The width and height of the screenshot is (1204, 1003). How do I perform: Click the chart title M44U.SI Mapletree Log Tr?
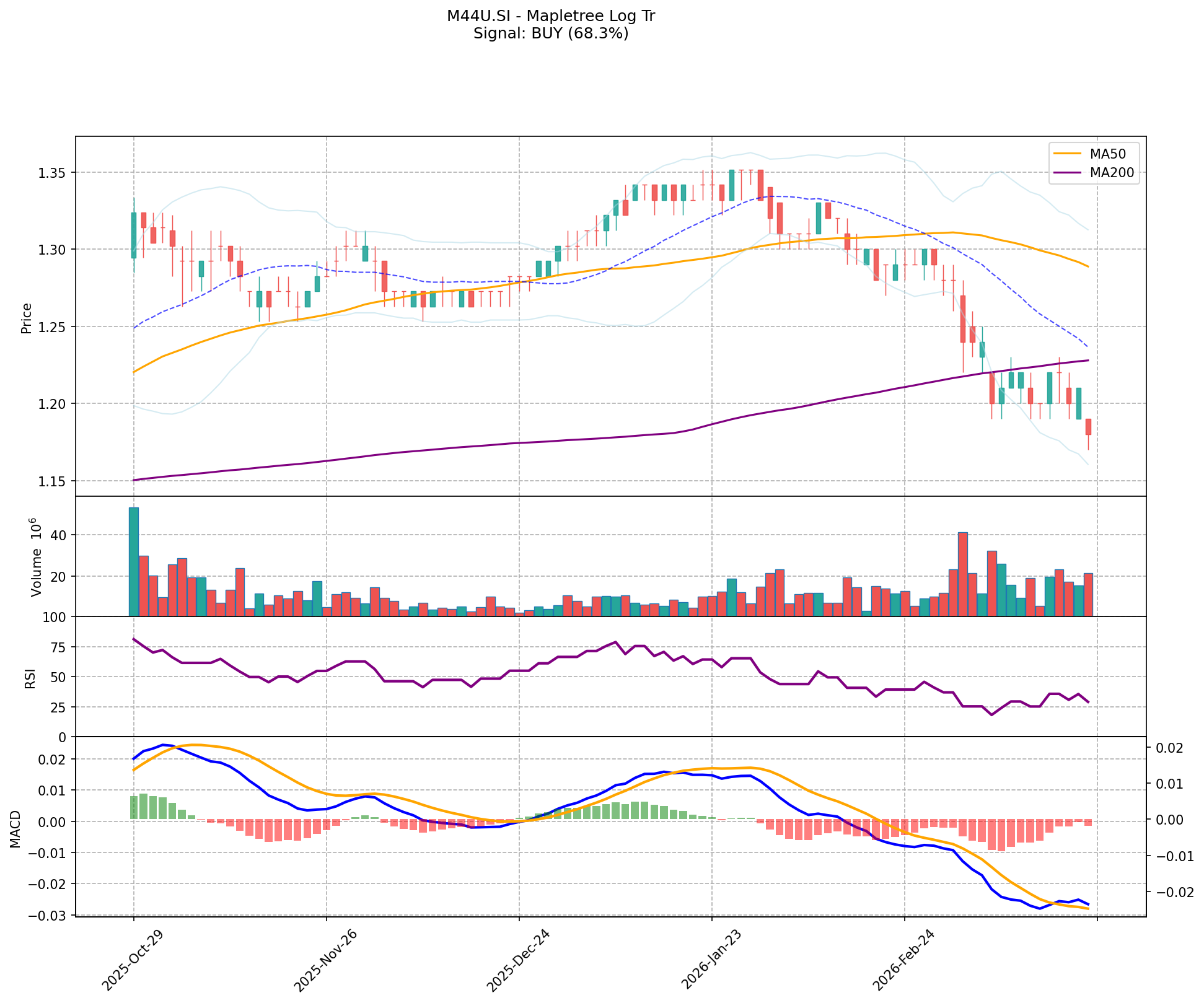[x=550, y=16]
